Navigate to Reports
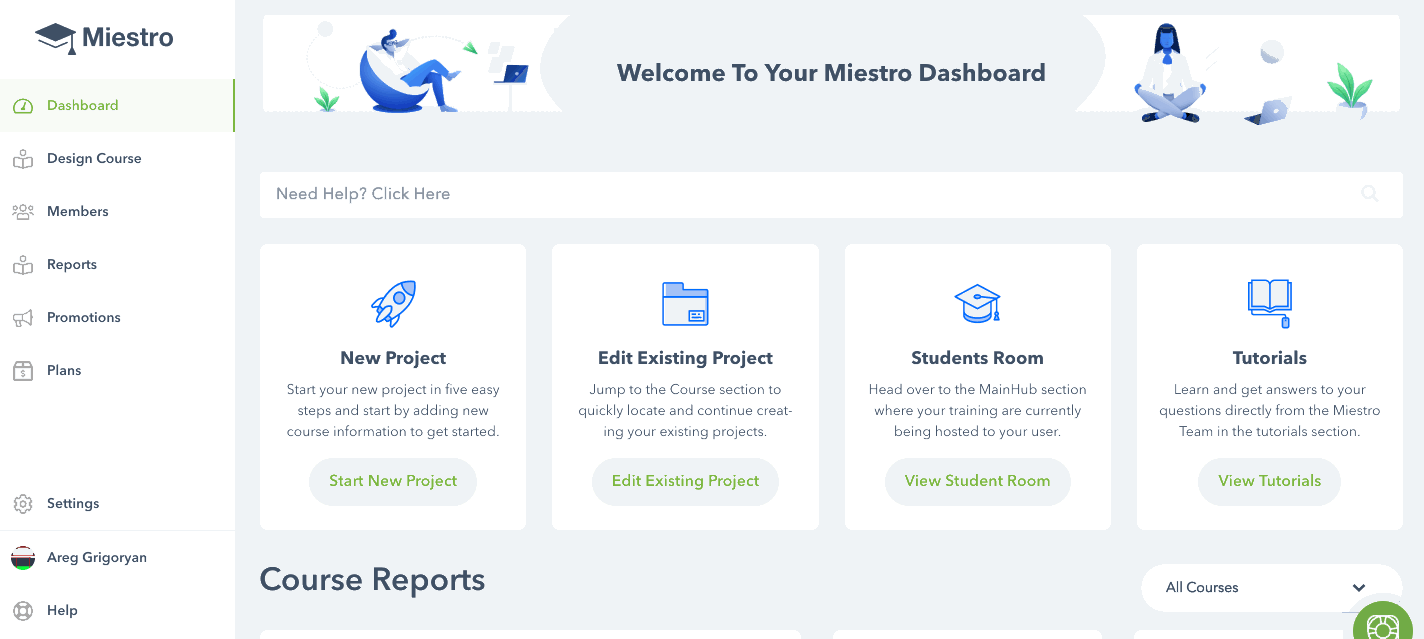The image size is (1424, 639). (117, 265)
